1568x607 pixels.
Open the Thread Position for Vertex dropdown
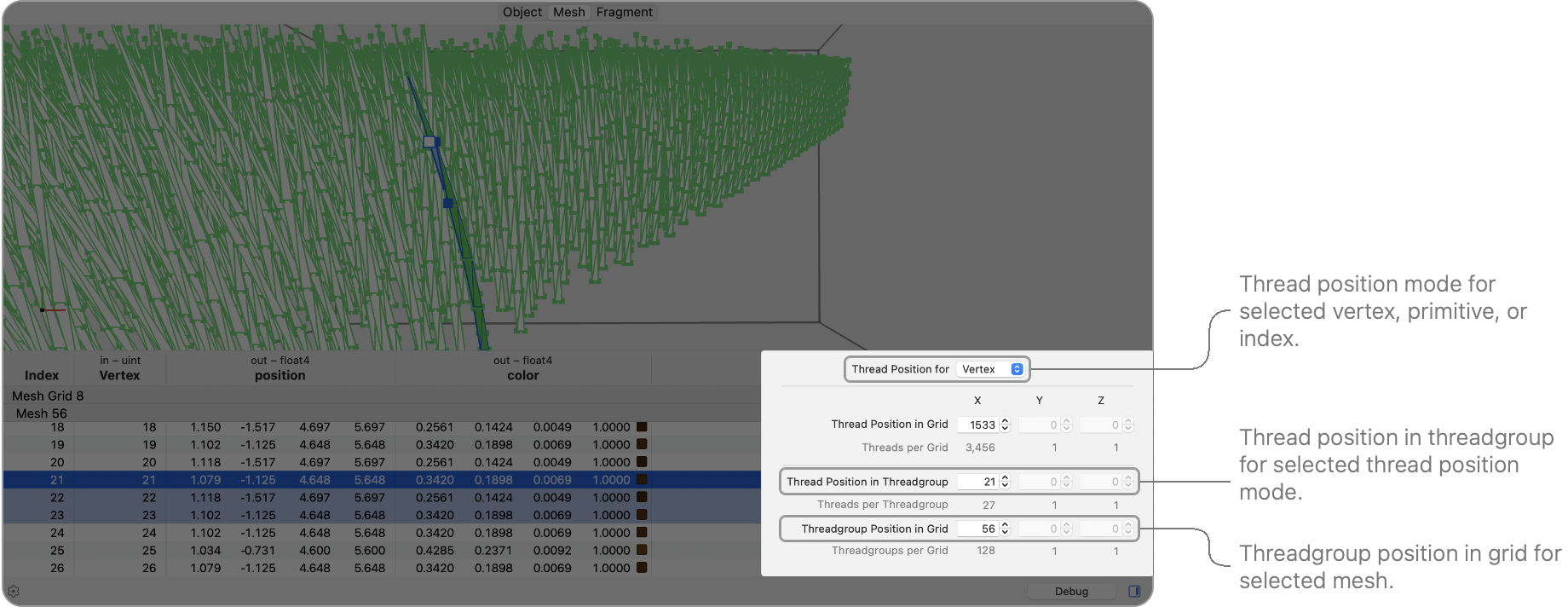click(990, 369)
